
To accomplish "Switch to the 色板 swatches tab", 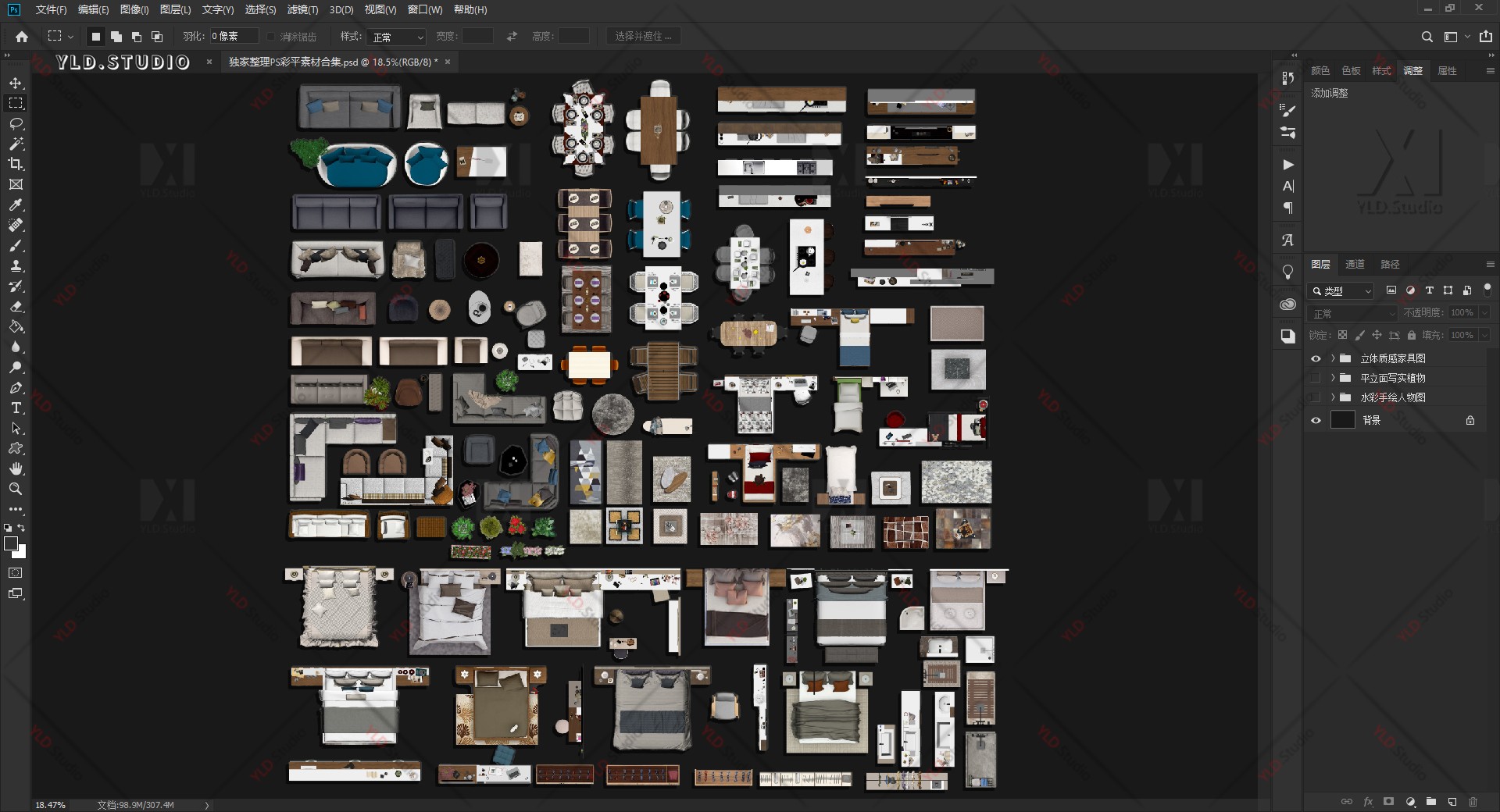I will tap(1351, 70).
